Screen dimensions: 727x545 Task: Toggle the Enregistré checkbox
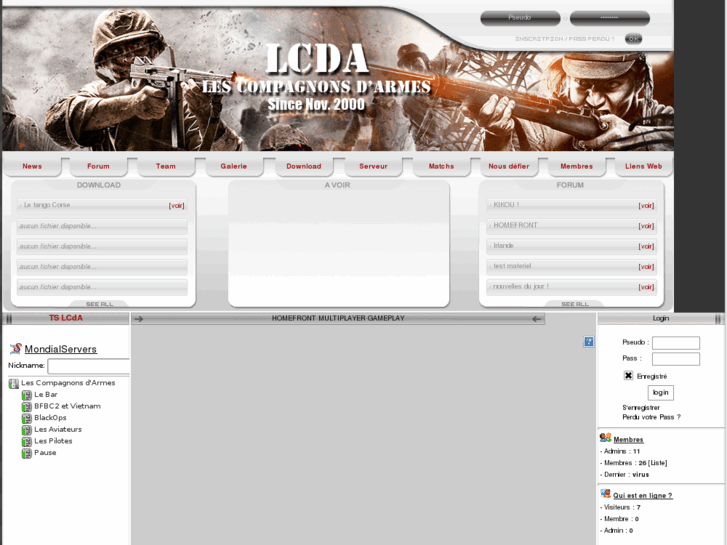pos(628,375)
